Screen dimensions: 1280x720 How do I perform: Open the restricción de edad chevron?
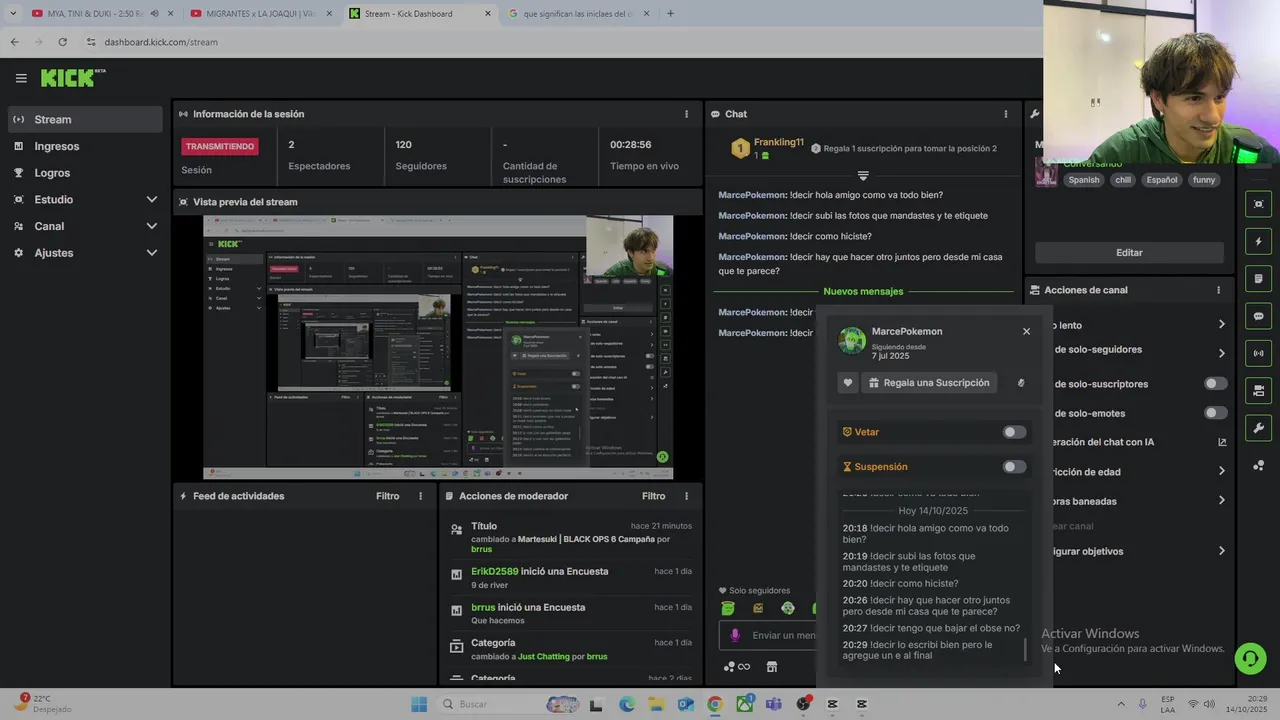pos(1222,471)
